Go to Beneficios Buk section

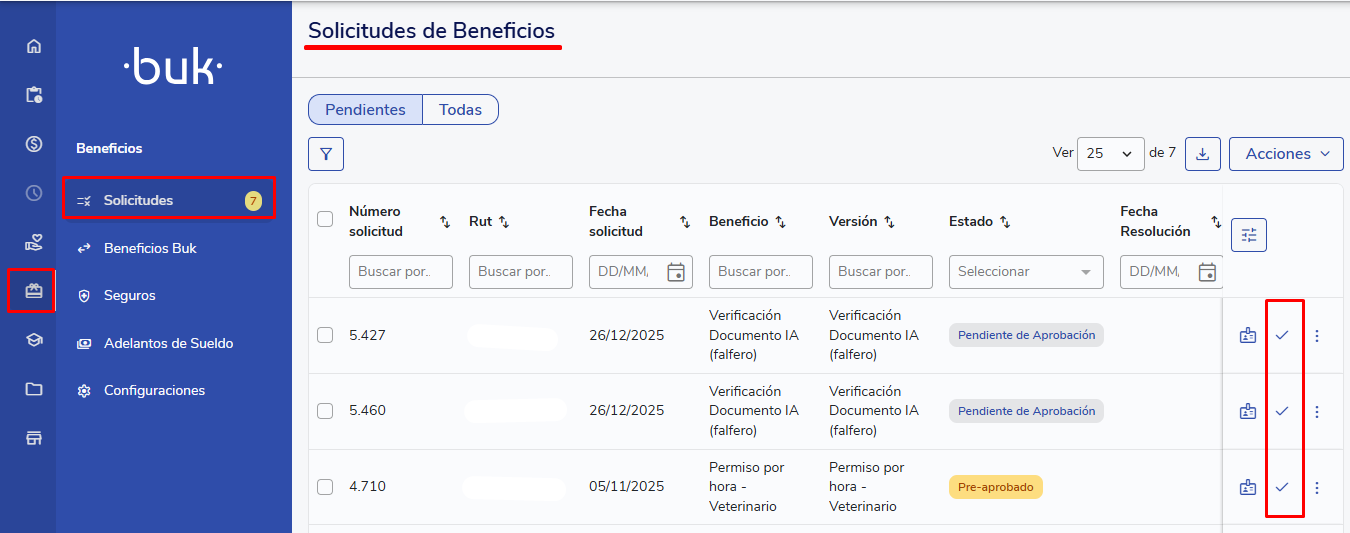[150, 248]
